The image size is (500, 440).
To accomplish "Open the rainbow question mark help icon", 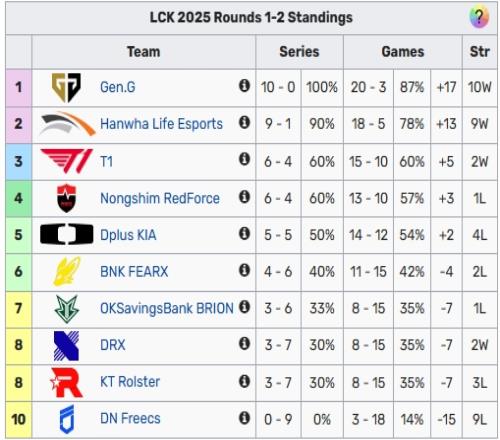I will (479, 16).
